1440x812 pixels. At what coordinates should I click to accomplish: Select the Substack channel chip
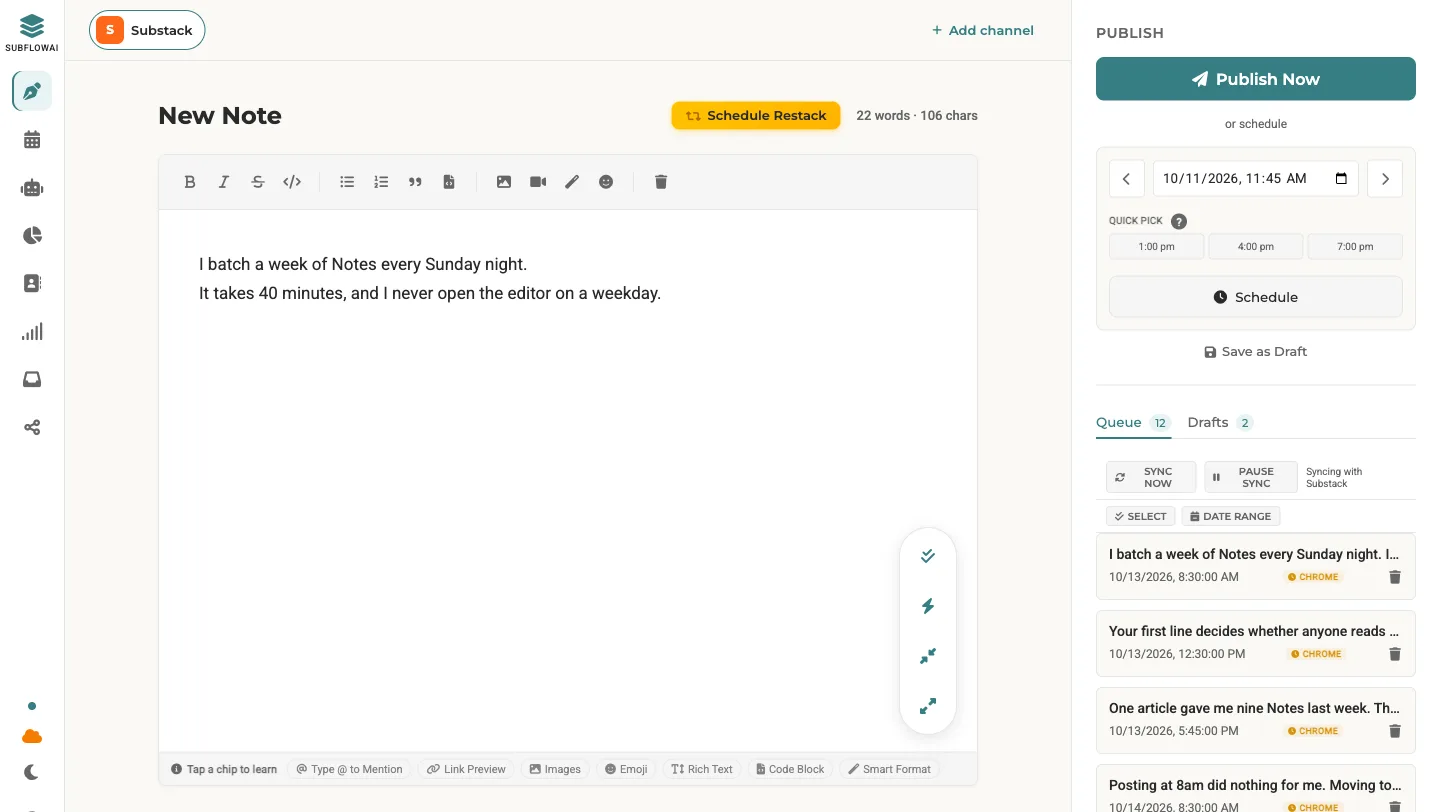coord(147,30)
